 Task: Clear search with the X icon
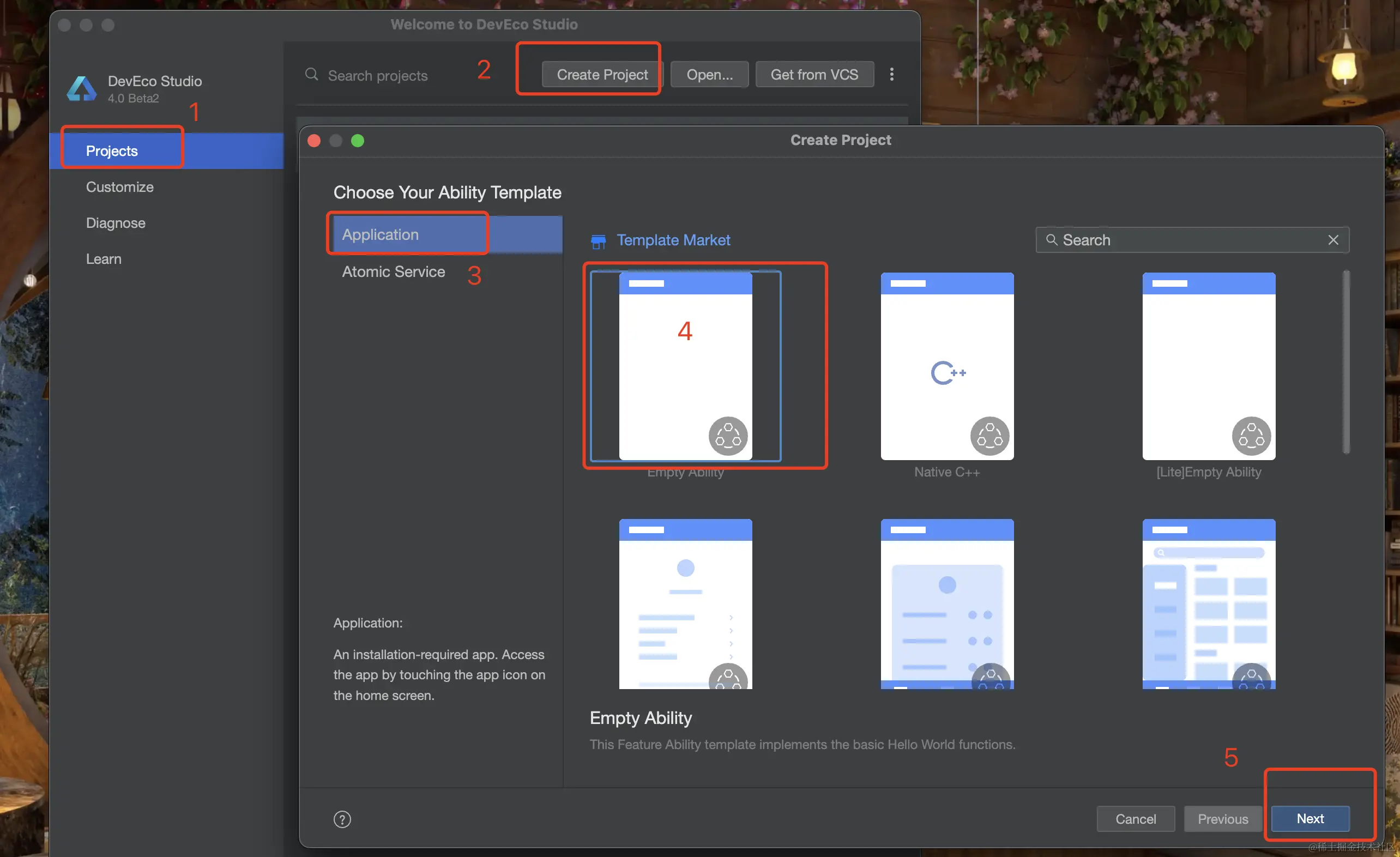[1333, 240]
